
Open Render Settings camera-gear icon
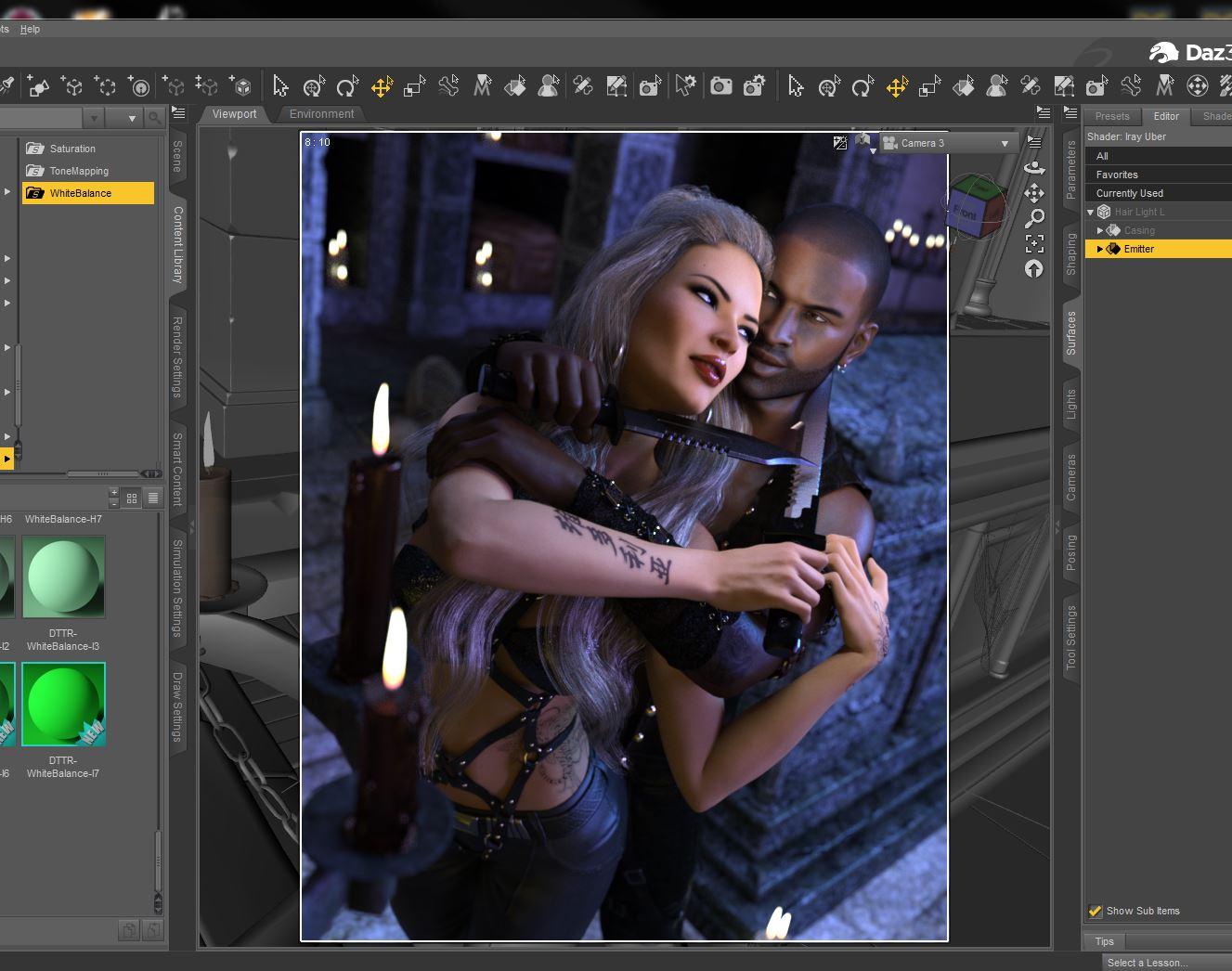(x=755, y=86)
